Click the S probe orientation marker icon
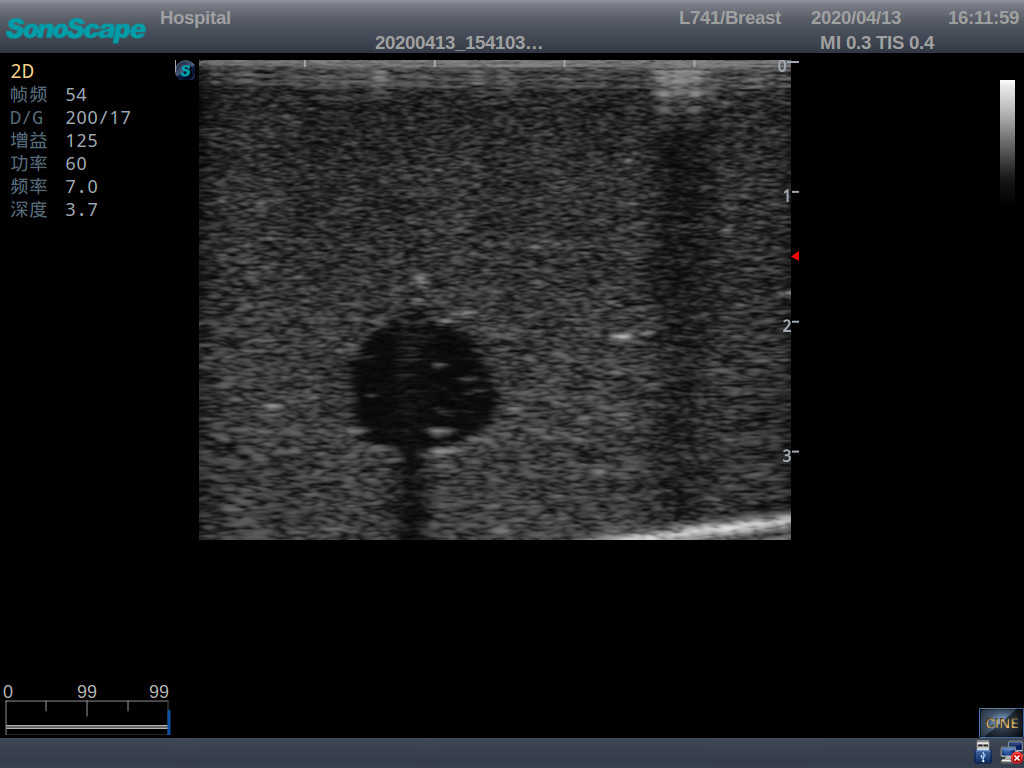The height and width of the screenshot is (768, 1024). point(184,70)
